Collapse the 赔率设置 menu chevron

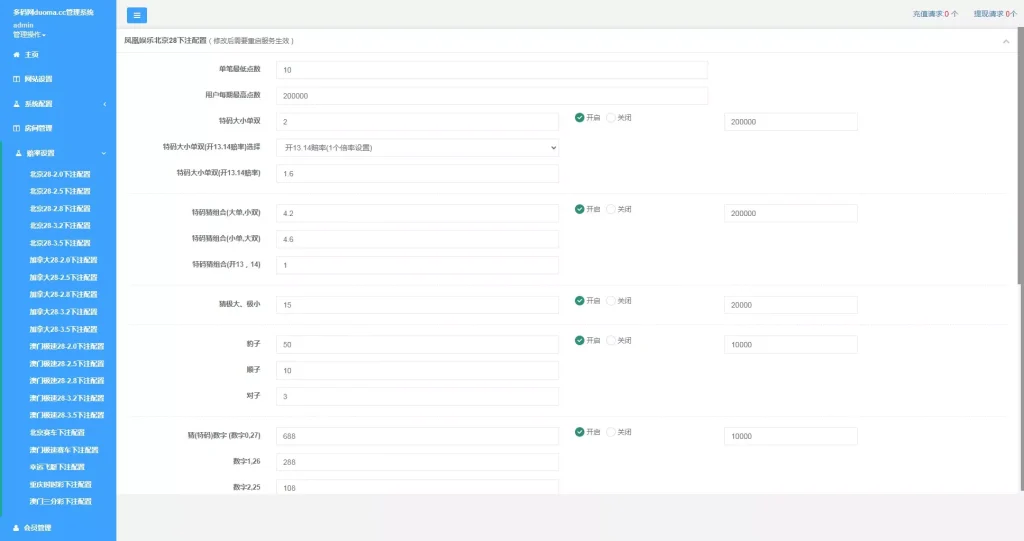tap(105, 153)
